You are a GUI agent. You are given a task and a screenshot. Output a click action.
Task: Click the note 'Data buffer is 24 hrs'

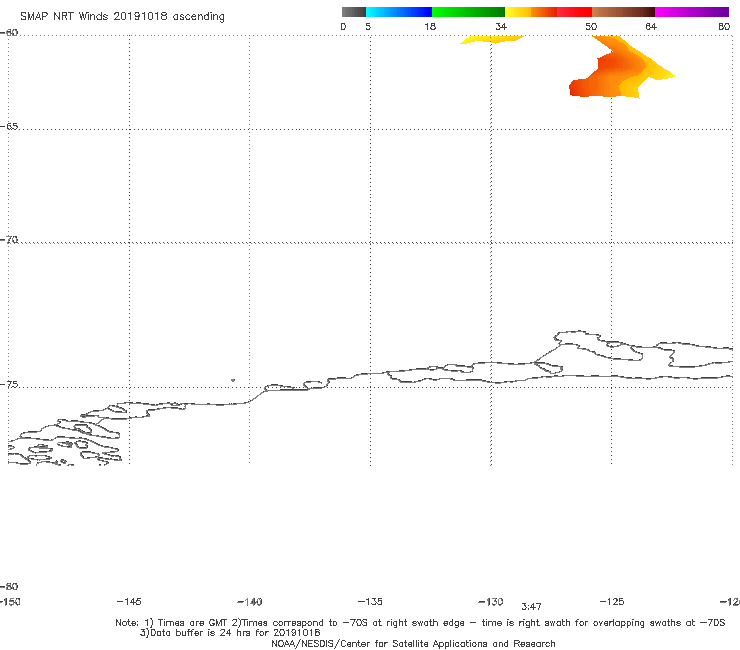(200, 633)
